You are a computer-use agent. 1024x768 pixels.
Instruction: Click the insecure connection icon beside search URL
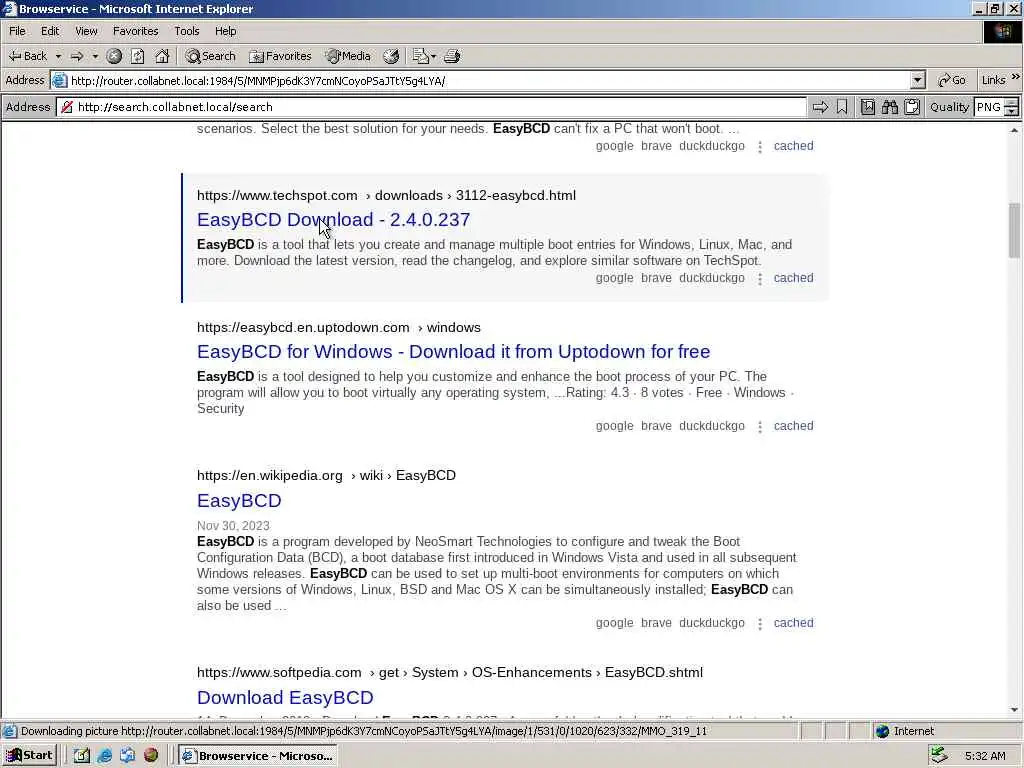tap(67, 107)
